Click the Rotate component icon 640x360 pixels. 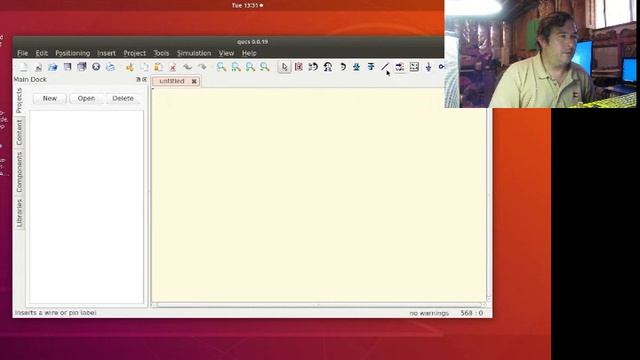click(x=342, y=67)
